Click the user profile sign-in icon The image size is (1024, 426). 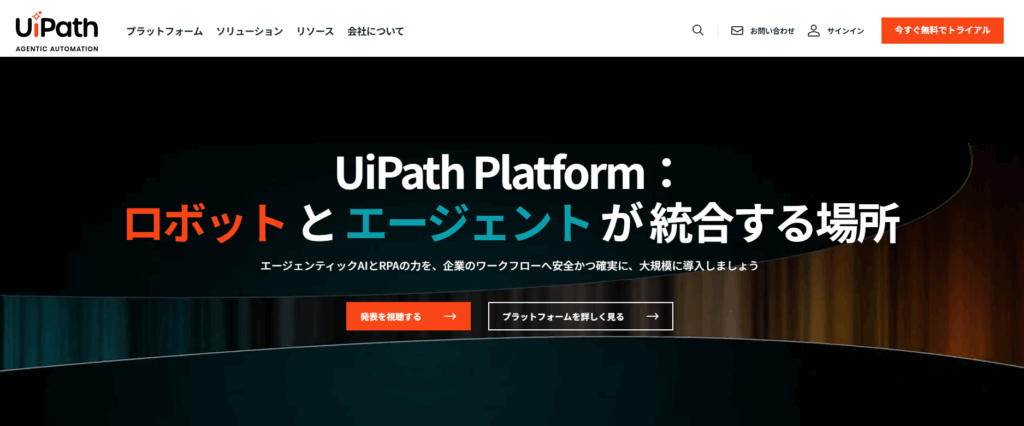tap(813, 31)
